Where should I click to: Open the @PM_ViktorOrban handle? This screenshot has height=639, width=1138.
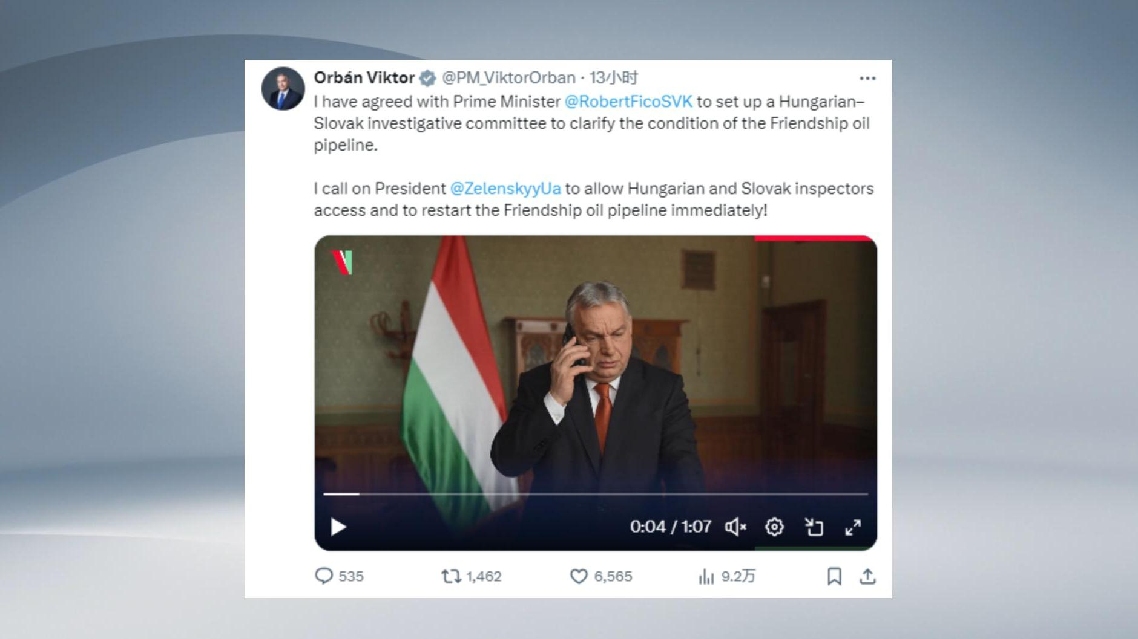[509, 78]
